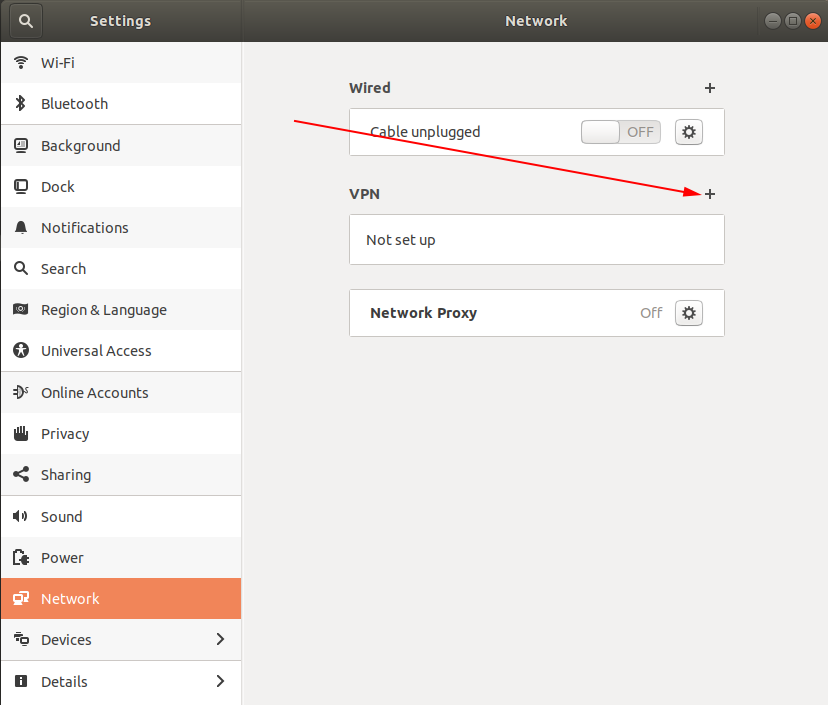The image size is (828, 705).
Task: Go to Notifications settings
Action: 84,228
